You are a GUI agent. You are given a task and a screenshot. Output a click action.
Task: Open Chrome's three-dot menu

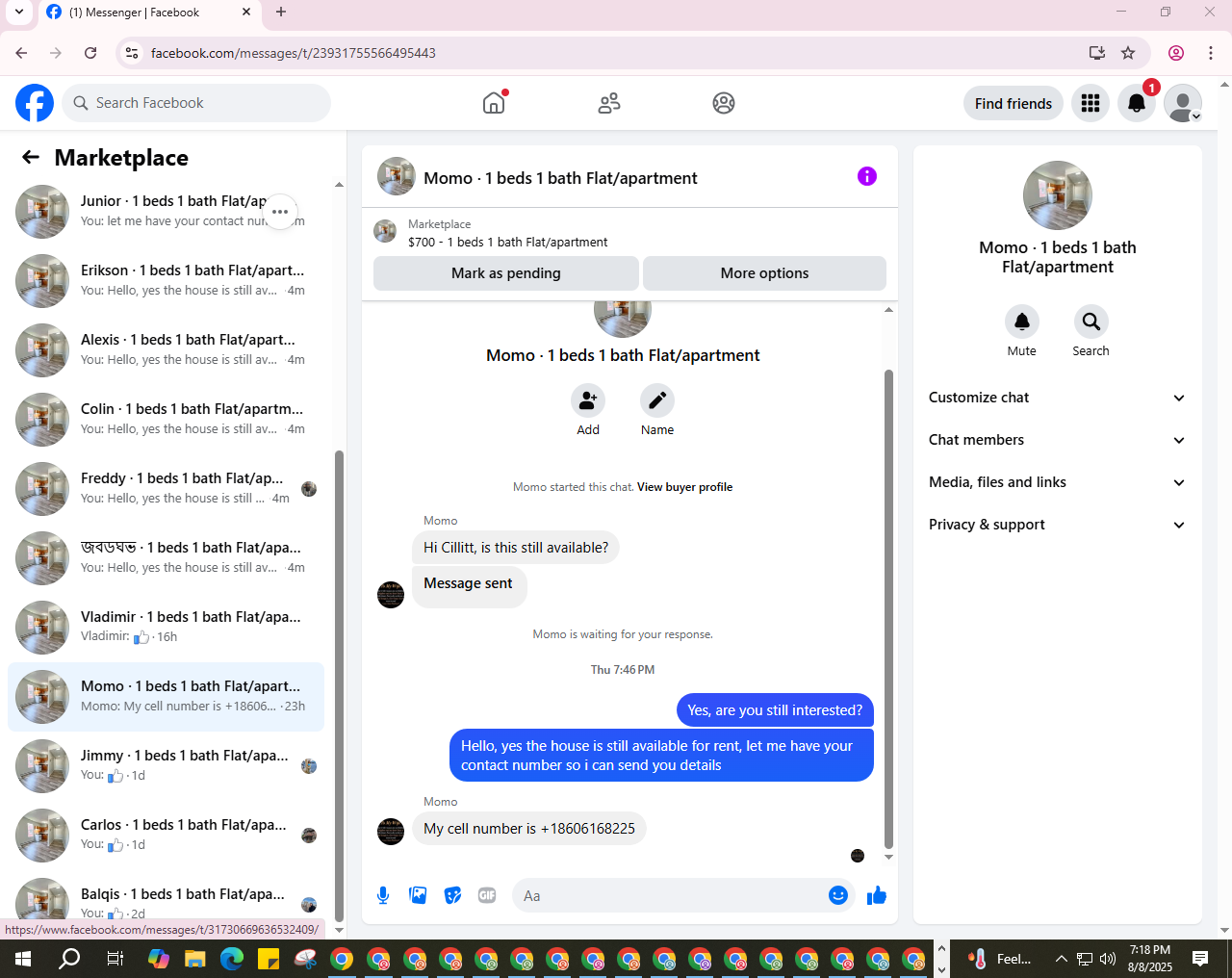(1211, 53)
